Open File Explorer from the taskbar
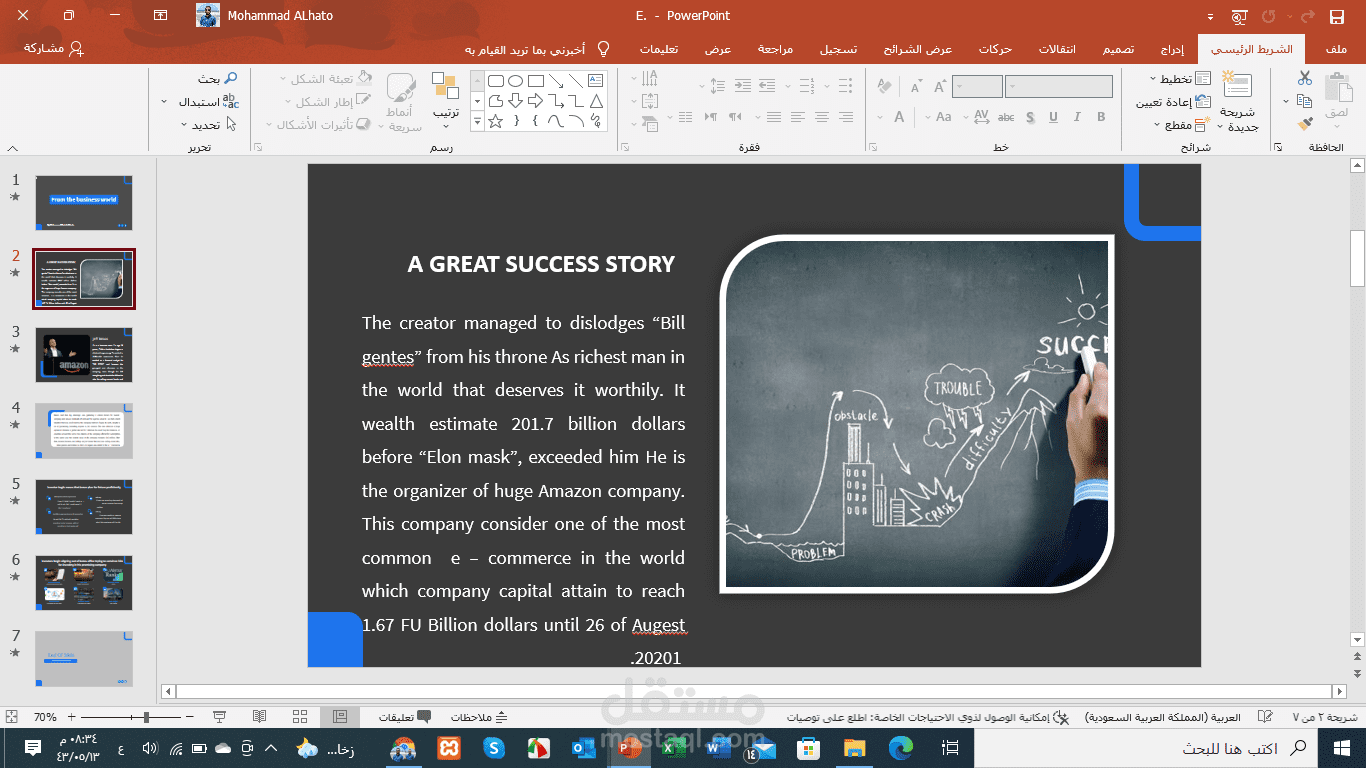1366x768 pixels. tap(854, 748)
